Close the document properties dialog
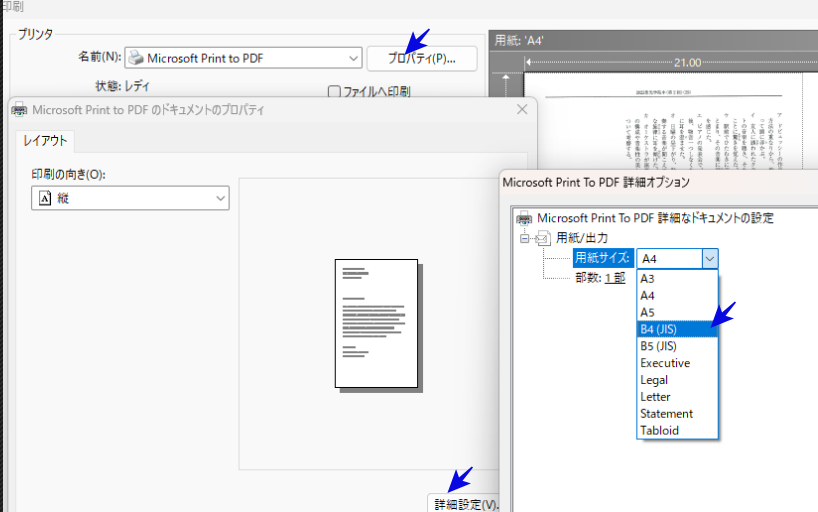Image resolution: width=818 pixels, height=512 pixels. coord(522,110)
